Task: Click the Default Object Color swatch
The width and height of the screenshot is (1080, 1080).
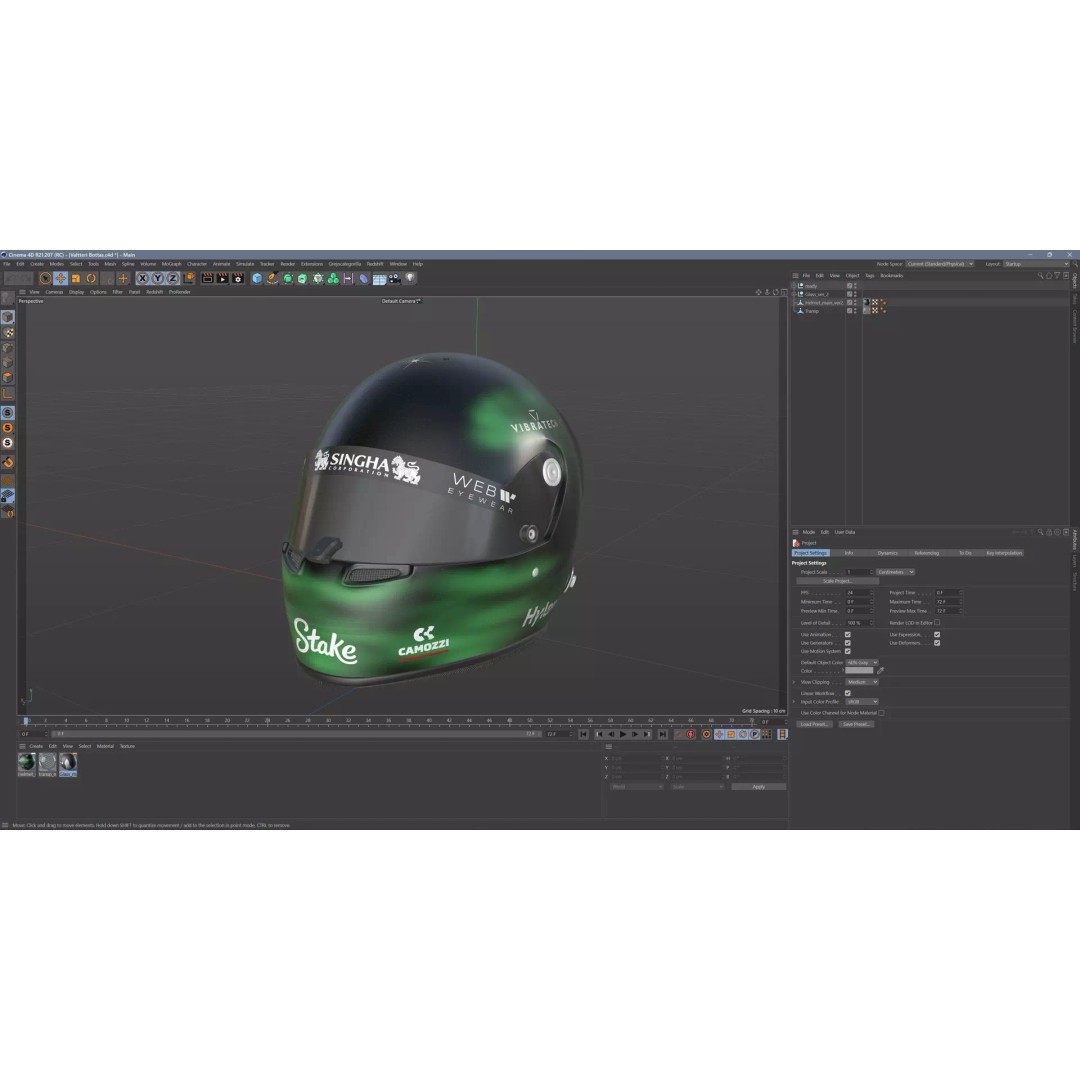Action: coord(859,670)
